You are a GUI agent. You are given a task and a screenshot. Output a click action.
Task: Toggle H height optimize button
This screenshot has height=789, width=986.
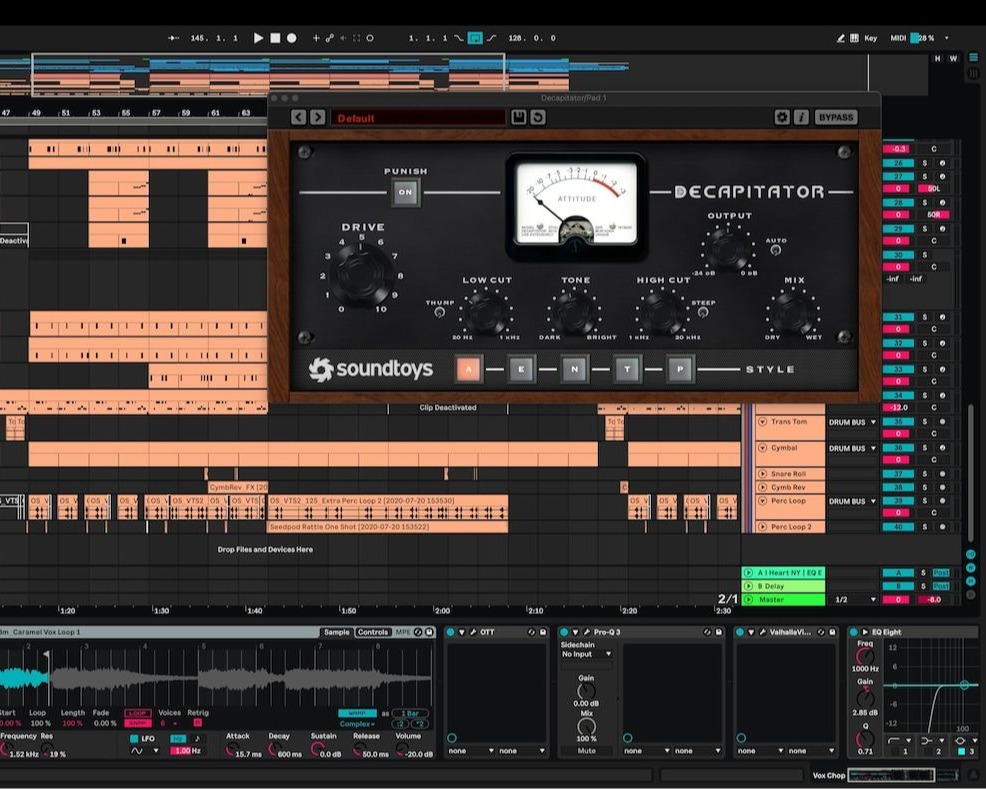(x=938, y=58)
